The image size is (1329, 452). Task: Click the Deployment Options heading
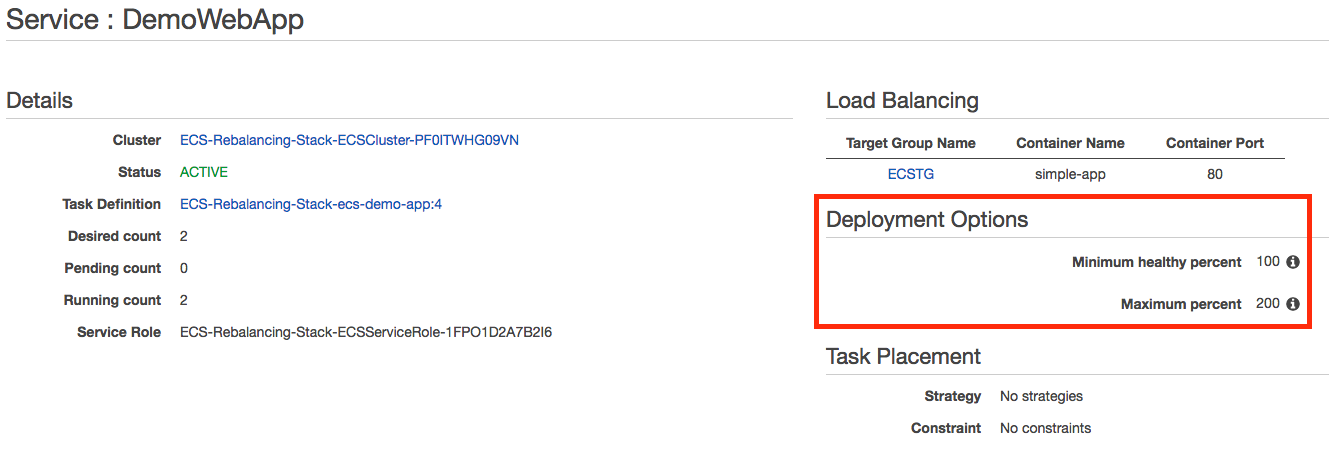927,219
